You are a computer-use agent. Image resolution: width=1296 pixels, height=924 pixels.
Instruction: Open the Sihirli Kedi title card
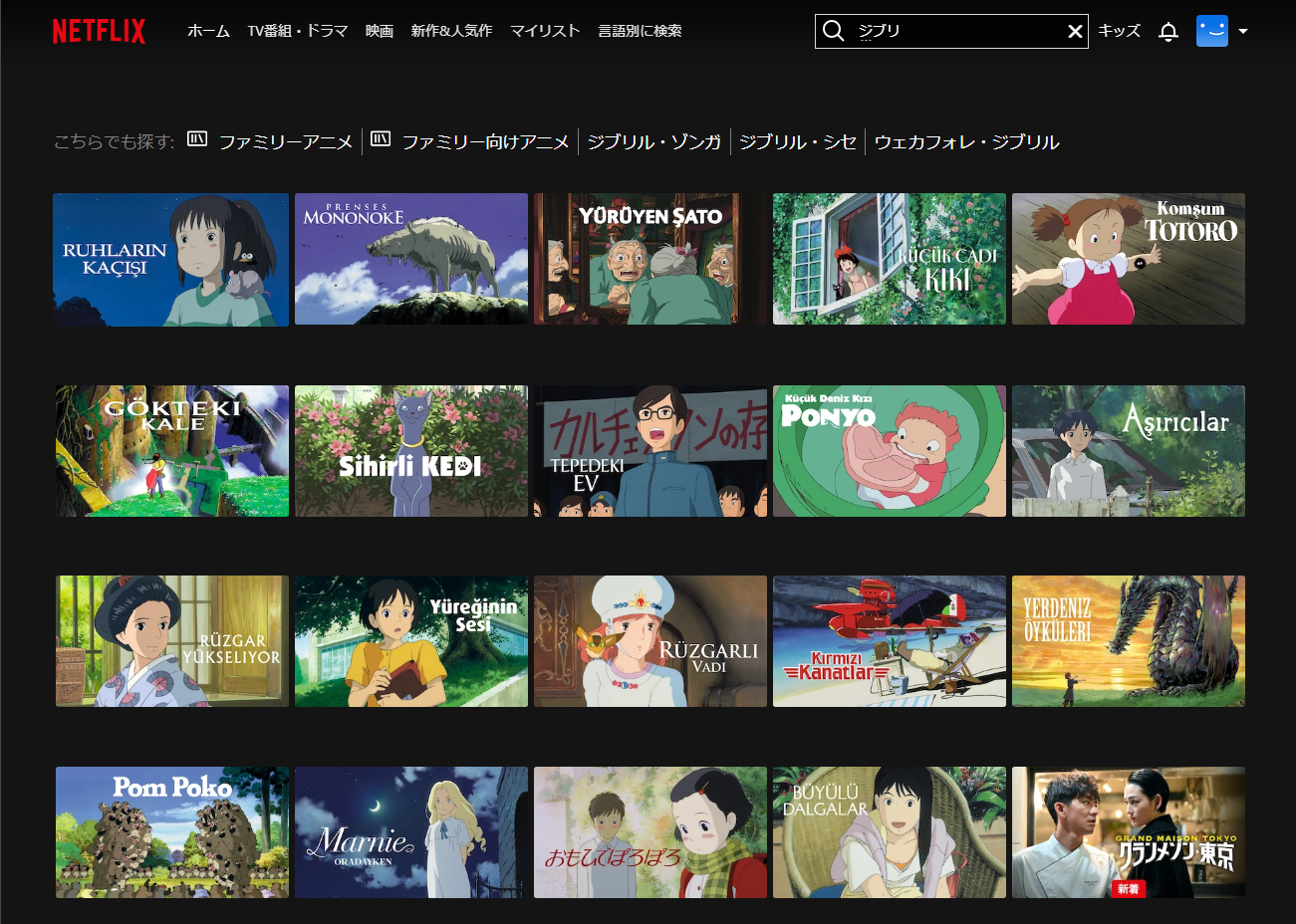point(411,451)
